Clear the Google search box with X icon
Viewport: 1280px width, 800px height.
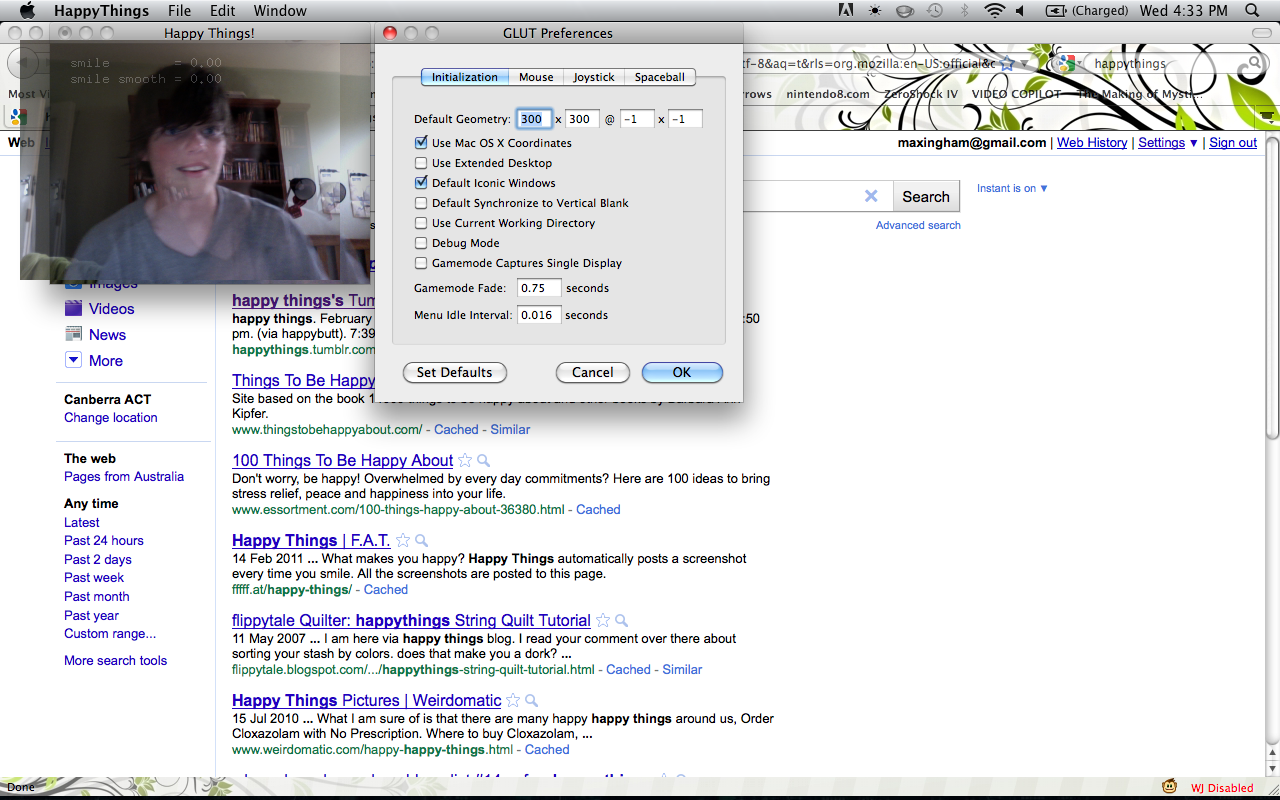pos(871,196)
